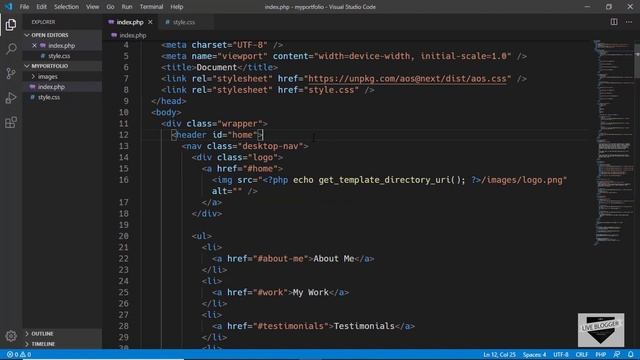
Task: Click get_template_directory_uri() on line 16
Action: [389, 180]
